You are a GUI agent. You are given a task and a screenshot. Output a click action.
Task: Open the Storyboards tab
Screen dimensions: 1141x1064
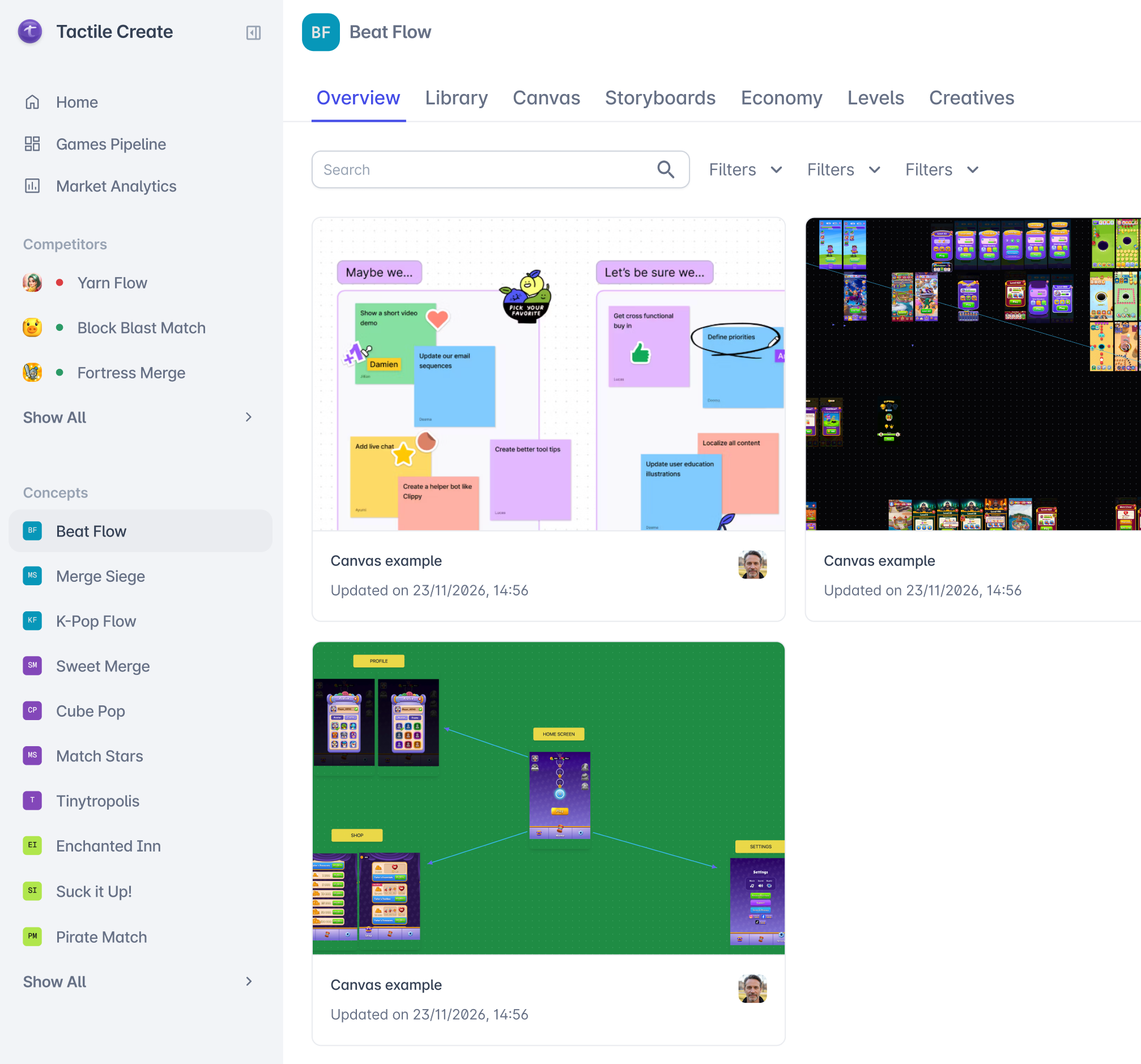(x=660, y=98)
